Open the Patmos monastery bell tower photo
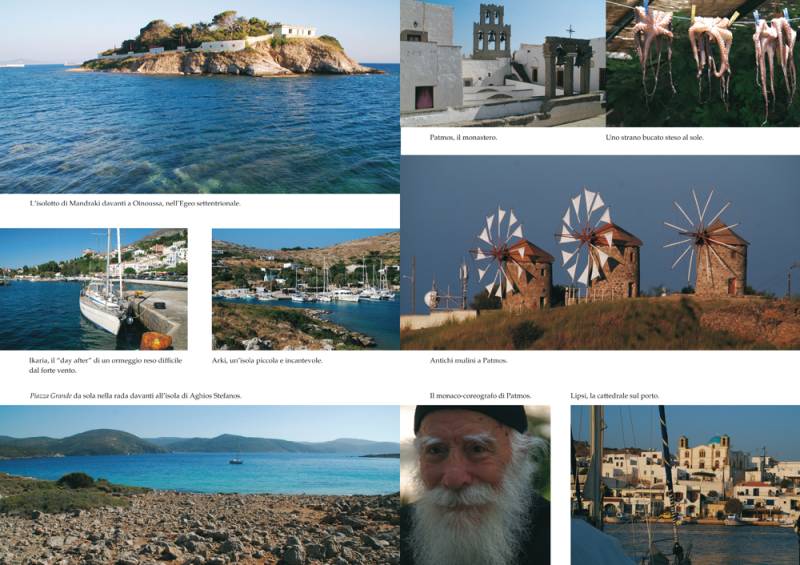800x565 pixels. coord(502,62)
